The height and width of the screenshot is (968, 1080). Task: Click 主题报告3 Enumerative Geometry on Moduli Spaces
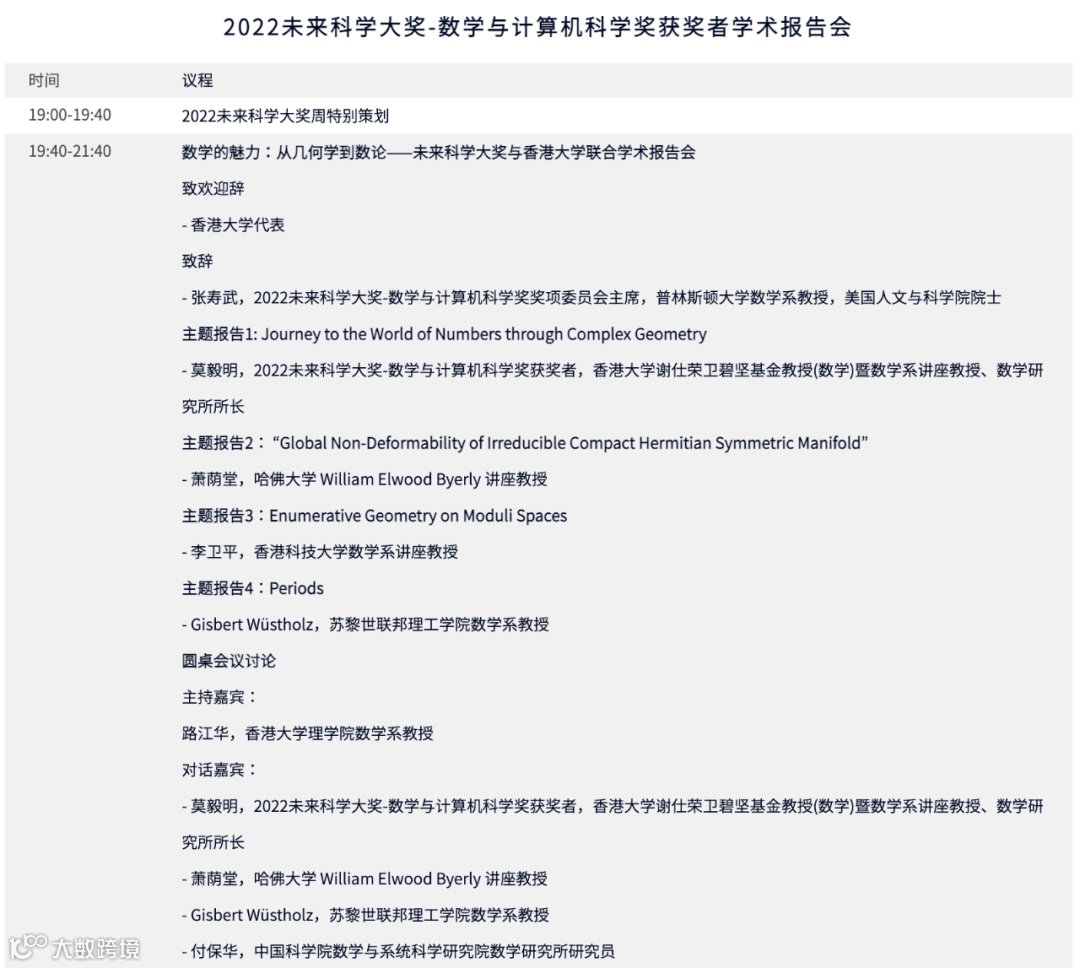[x=374, y=516]
